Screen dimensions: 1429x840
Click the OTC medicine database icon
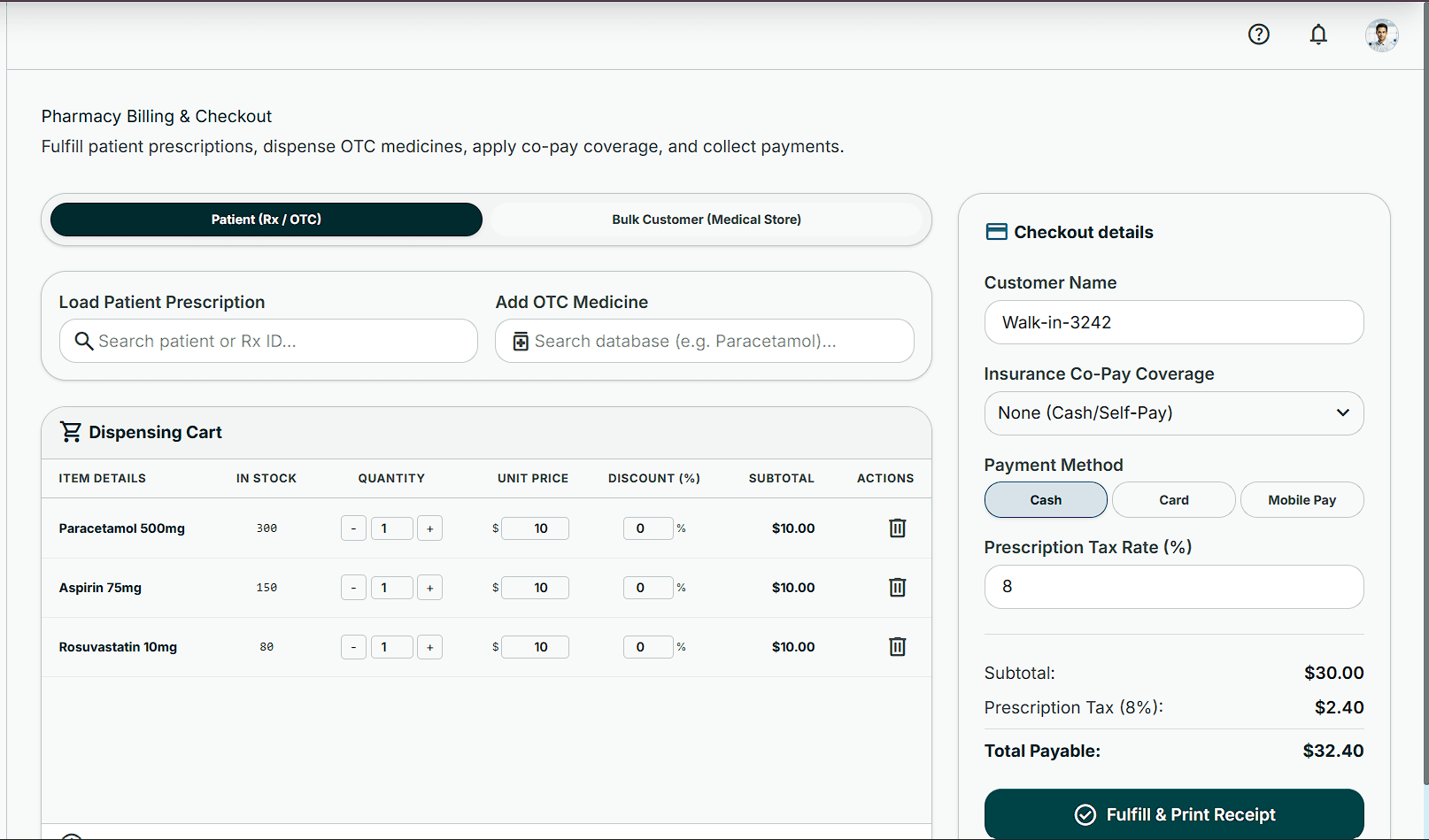coord(521,342)
